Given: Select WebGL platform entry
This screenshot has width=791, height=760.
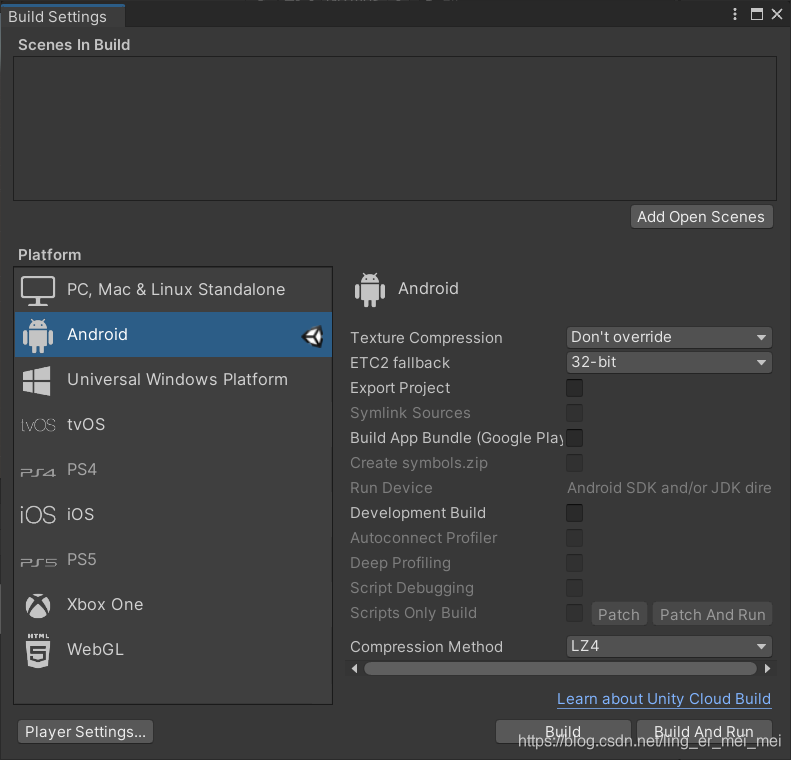Looking at the screenshot, I should click(x=173, y=649).
